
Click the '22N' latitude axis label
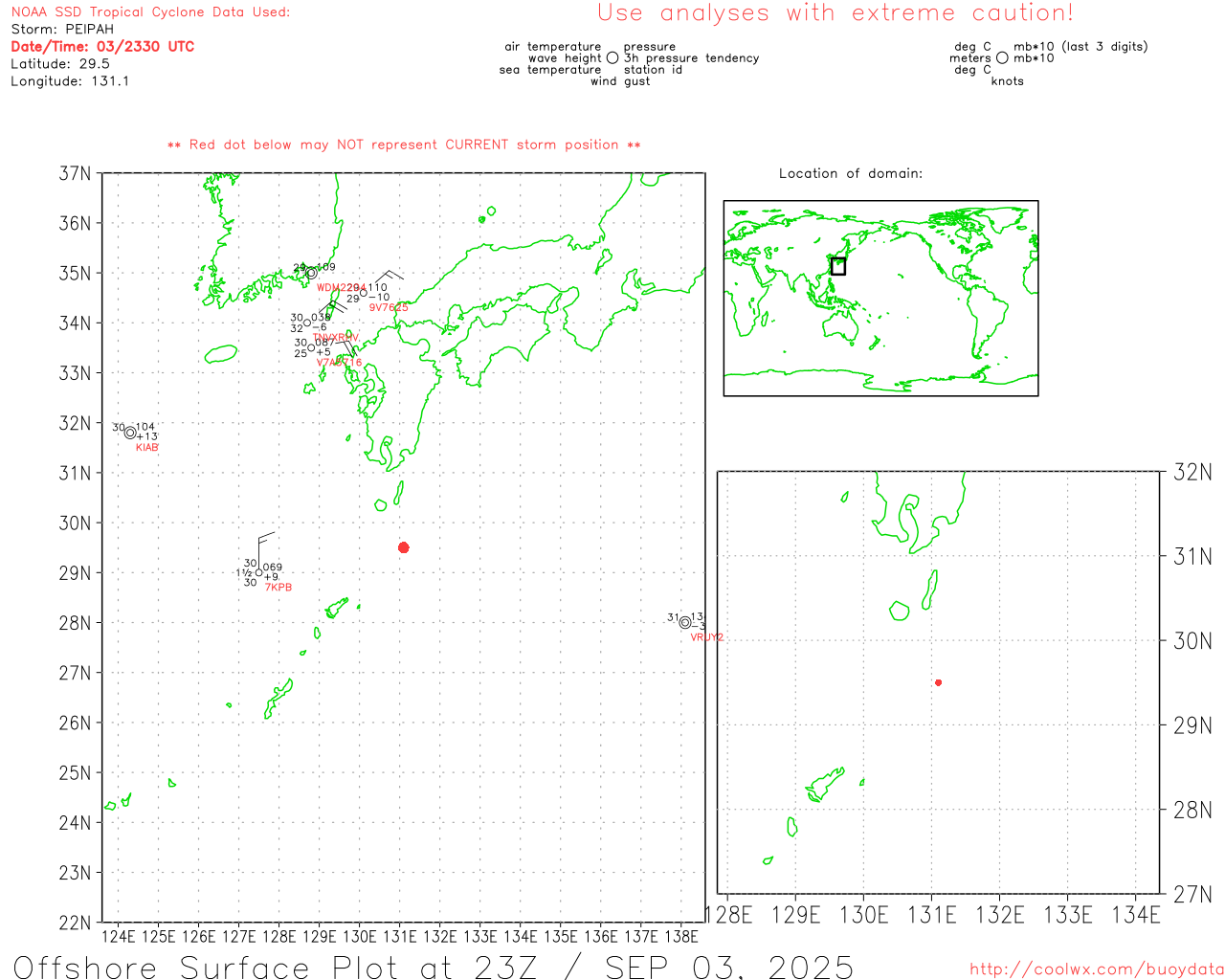(76, 923)
